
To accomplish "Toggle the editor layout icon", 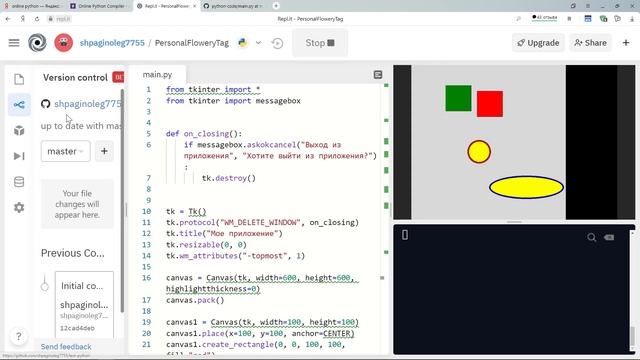I will [x=378, y=74].
